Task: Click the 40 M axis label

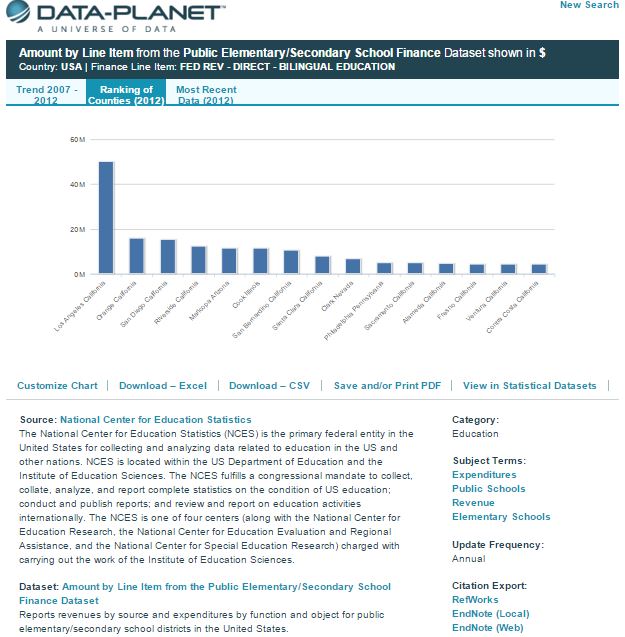Action: click(x=78, y=184)
